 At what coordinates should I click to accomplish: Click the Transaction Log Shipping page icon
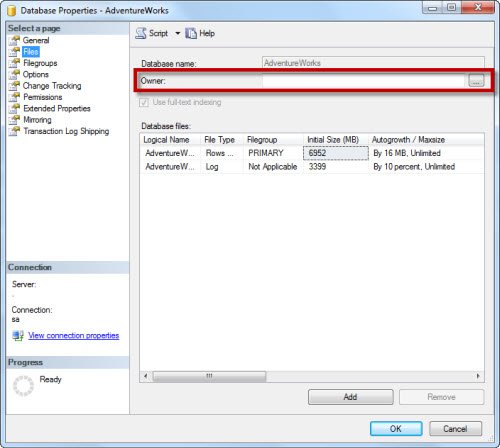pos(14,131)
